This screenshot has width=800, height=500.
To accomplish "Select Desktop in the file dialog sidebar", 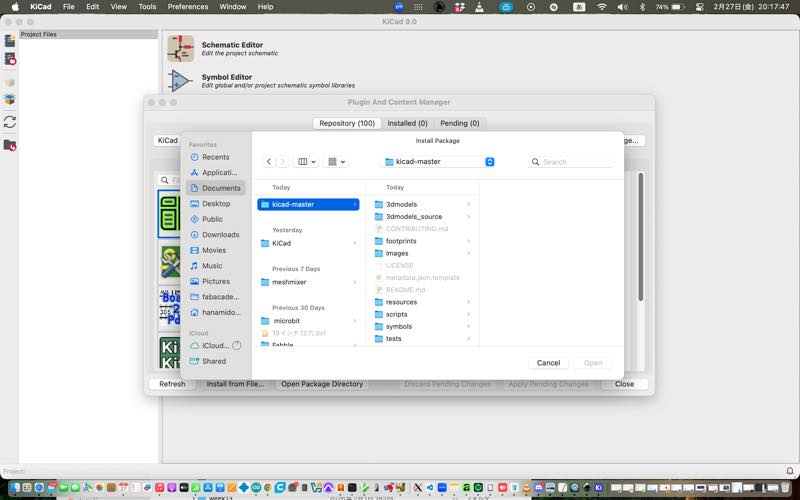I will click(x=215, y=204).
